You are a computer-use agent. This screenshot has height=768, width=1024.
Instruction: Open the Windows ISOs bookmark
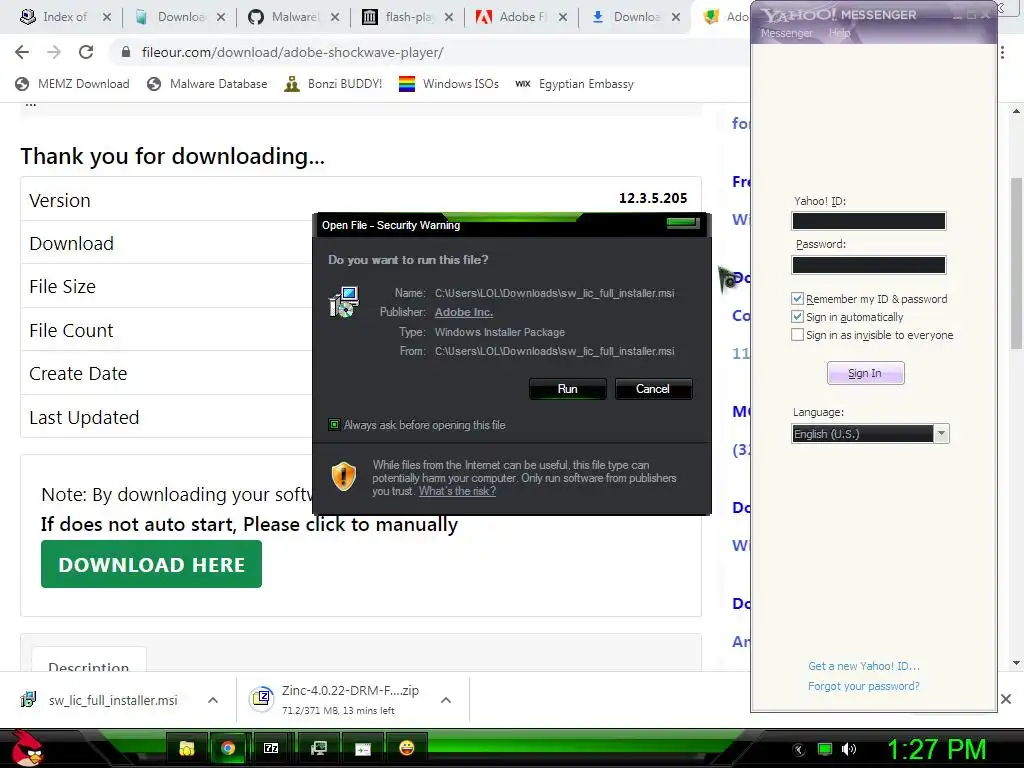point(449,84)
